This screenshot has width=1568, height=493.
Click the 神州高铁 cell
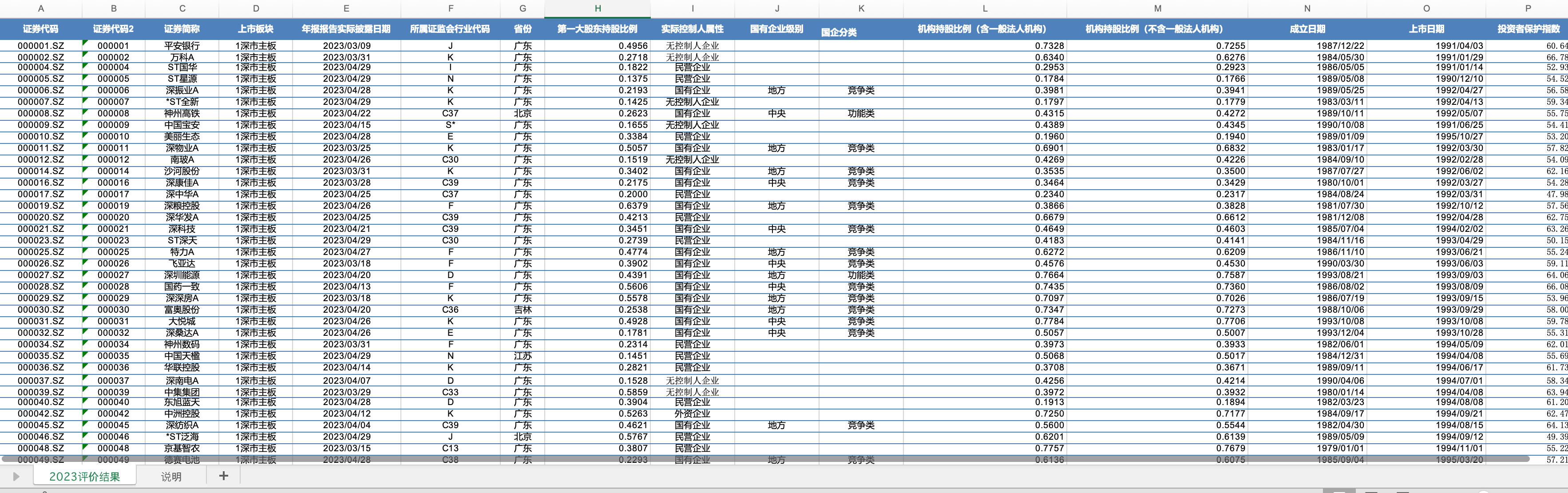point(182,113)
